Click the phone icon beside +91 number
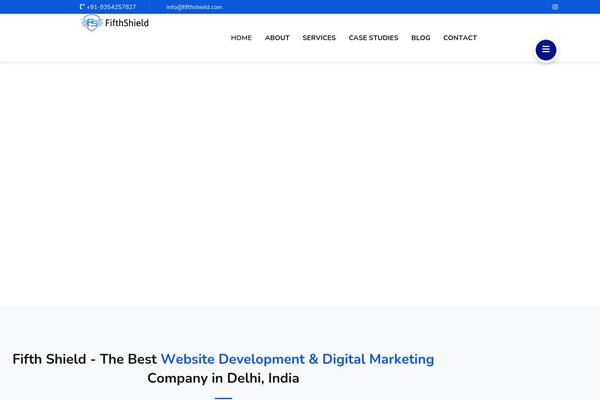Image resolution: width=600 pixels, height=400 pixels. click(x=82, y=7)
